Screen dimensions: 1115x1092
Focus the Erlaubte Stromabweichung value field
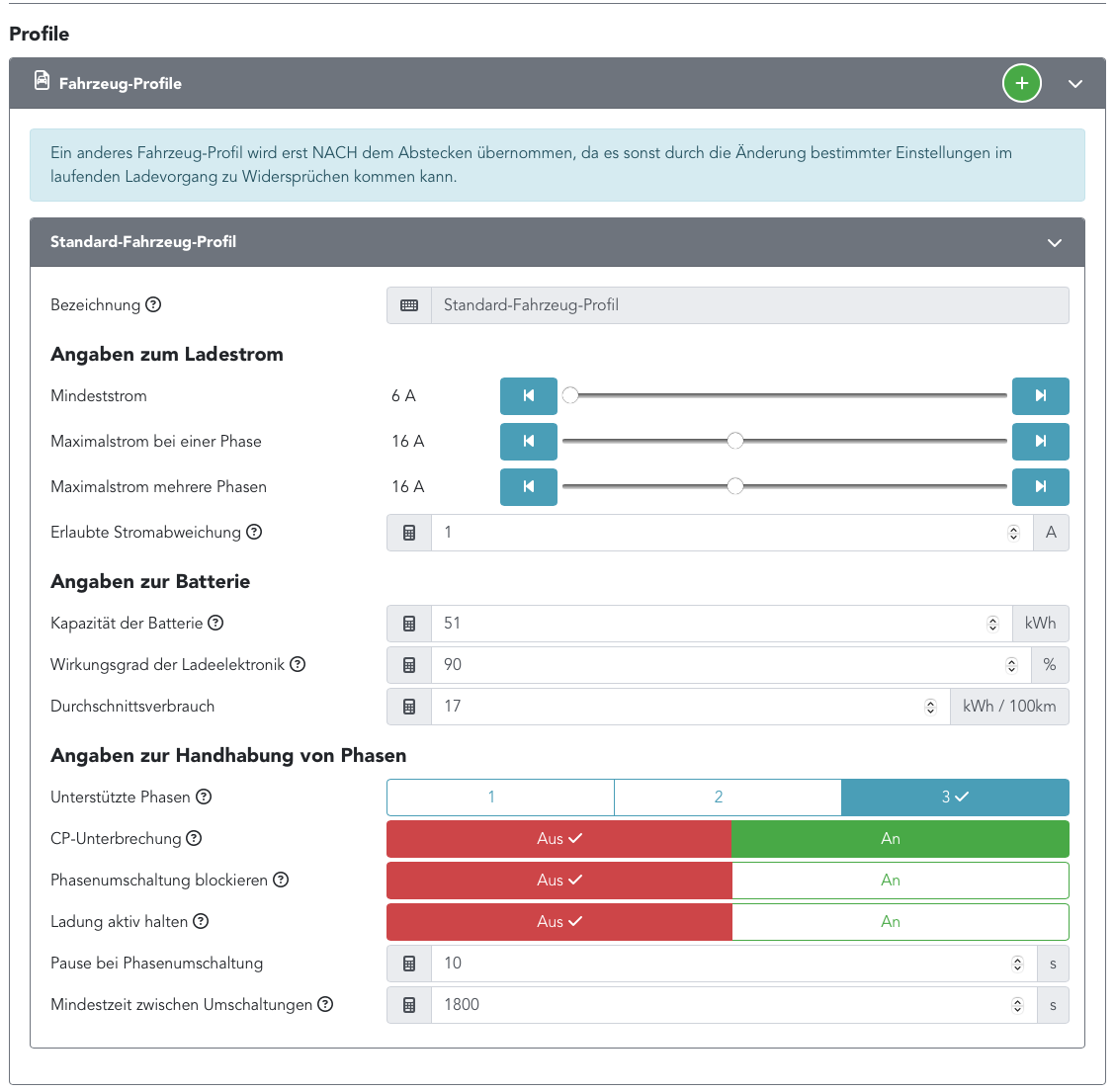pos(731,533)
